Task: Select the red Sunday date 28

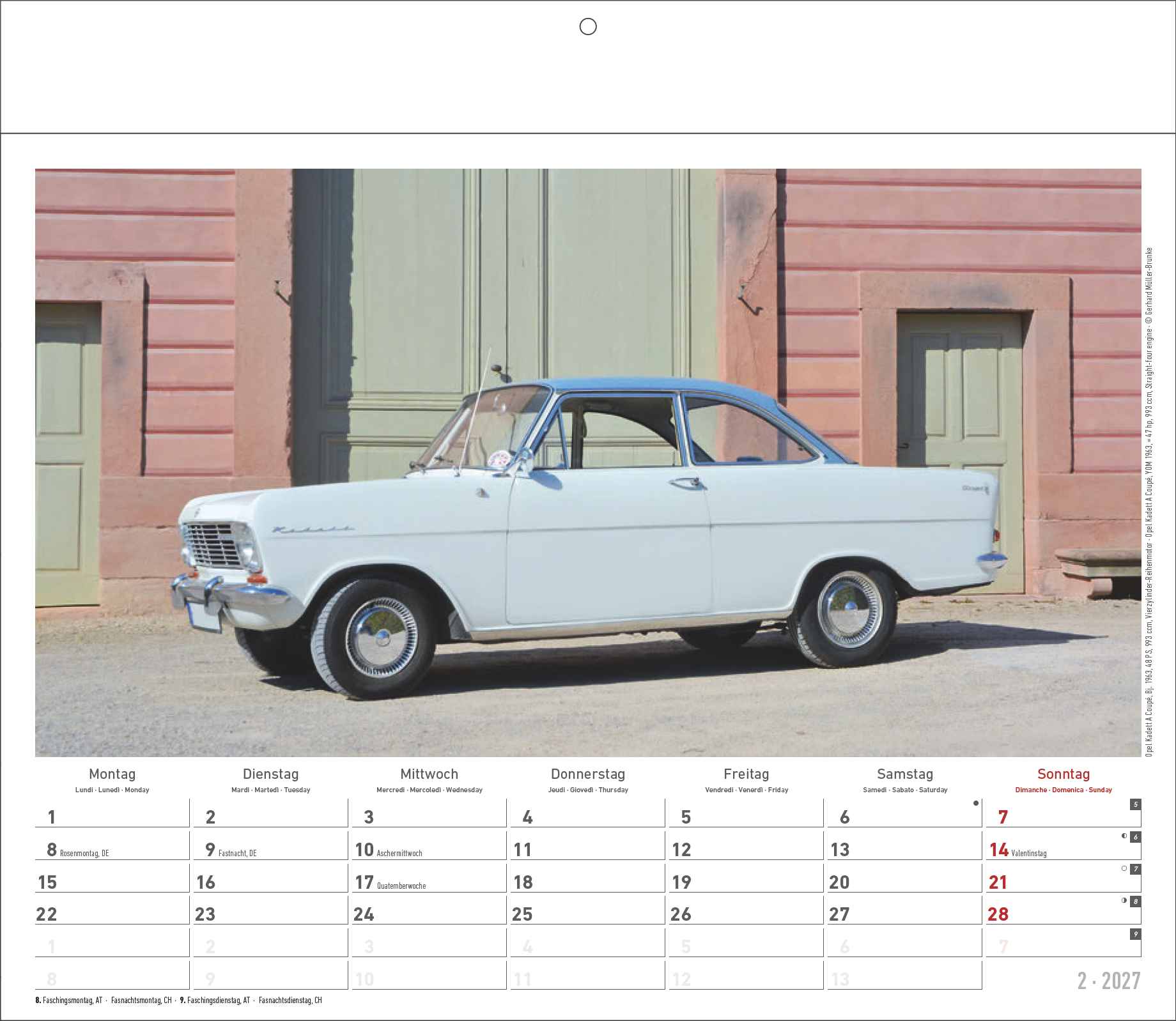Action: tap(998, 914)
